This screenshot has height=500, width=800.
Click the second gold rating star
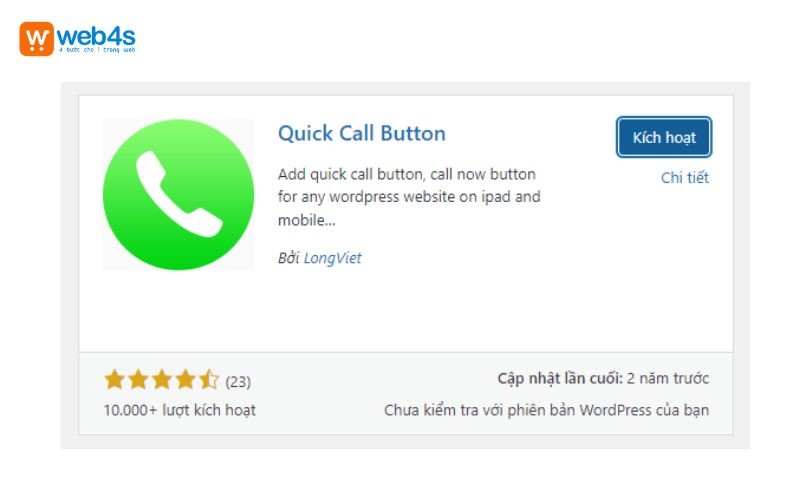click(138, 380)
